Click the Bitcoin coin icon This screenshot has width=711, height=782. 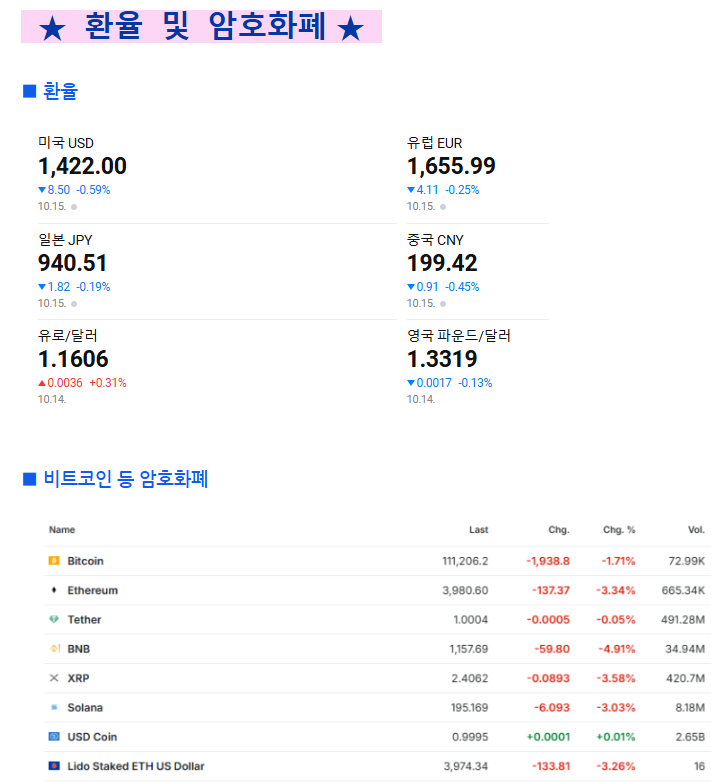click(54, 561)
